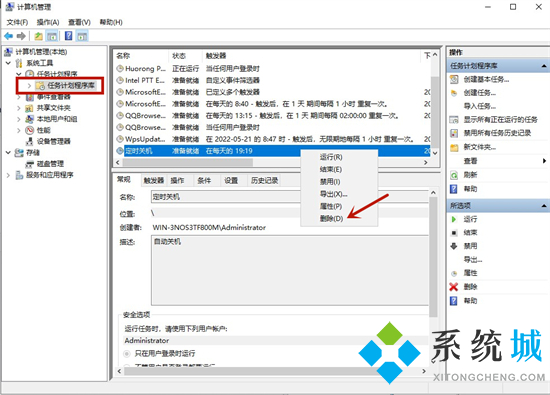Click the task list horizontal scrollbar thumb

tap(188, 162)
